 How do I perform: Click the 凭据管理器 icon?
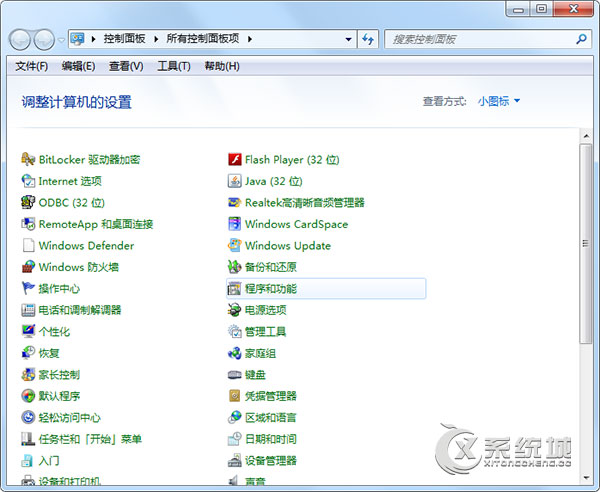pos(235,396)
